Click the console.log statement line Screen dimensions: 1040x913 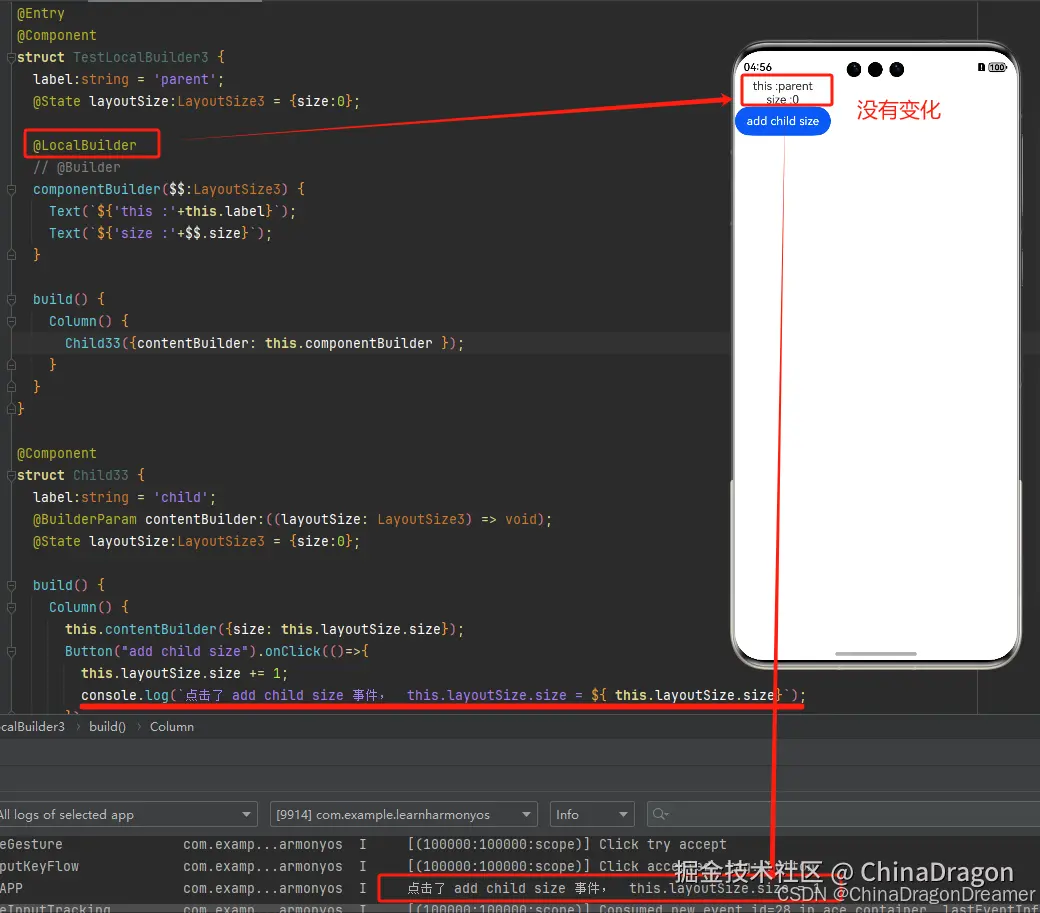[x=443, y=695]
